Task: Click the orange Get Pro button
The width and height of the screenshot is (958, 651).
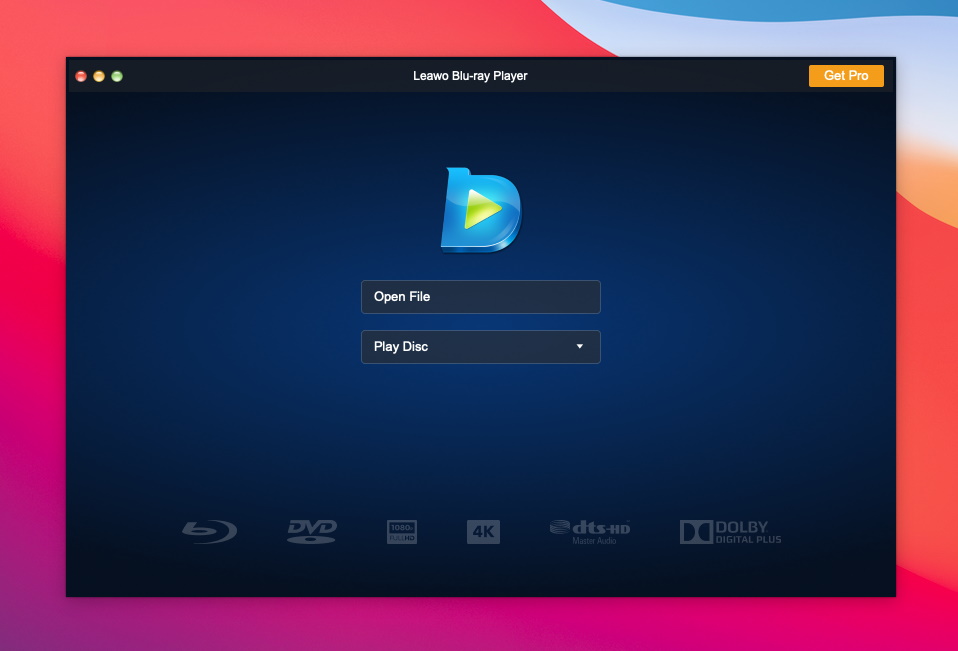Action: click(x=846, y=76)
